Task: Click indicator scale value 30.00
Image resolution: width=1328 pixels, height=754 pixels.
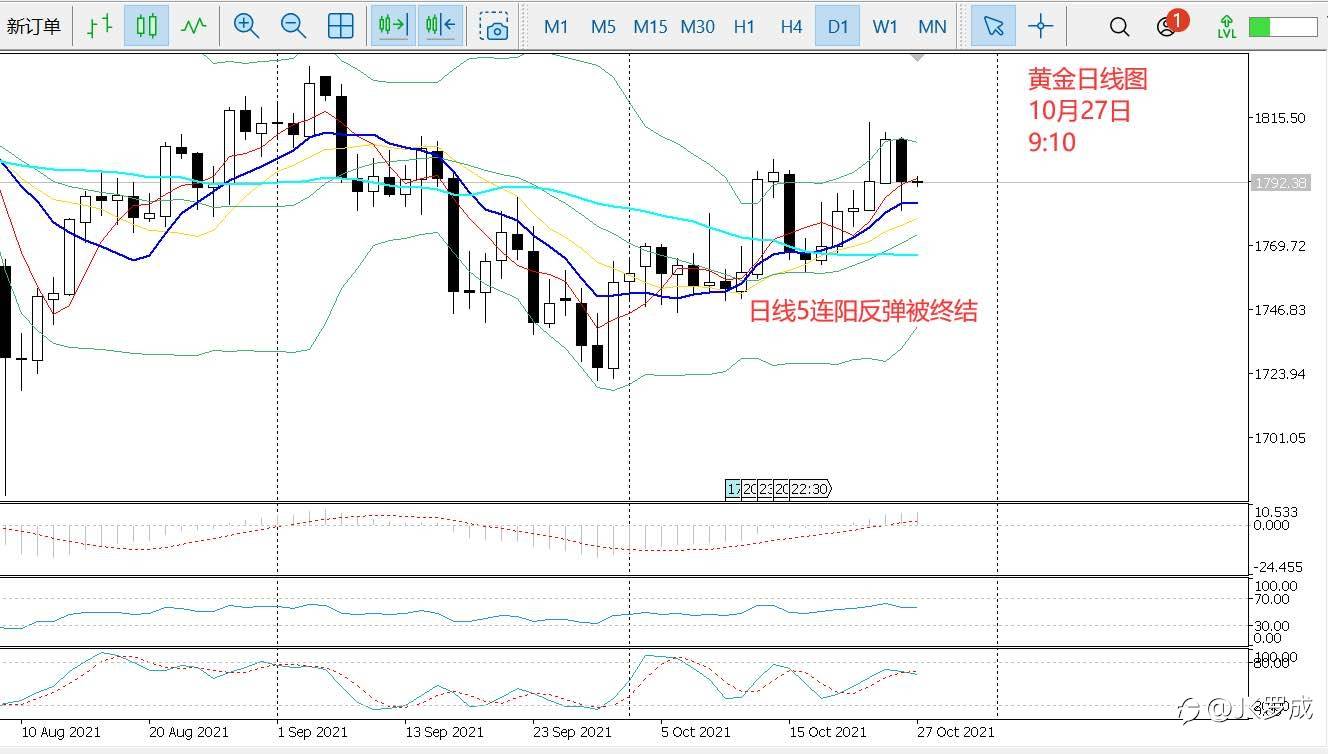Action: pyautogui.click(x=1272, y=626)
